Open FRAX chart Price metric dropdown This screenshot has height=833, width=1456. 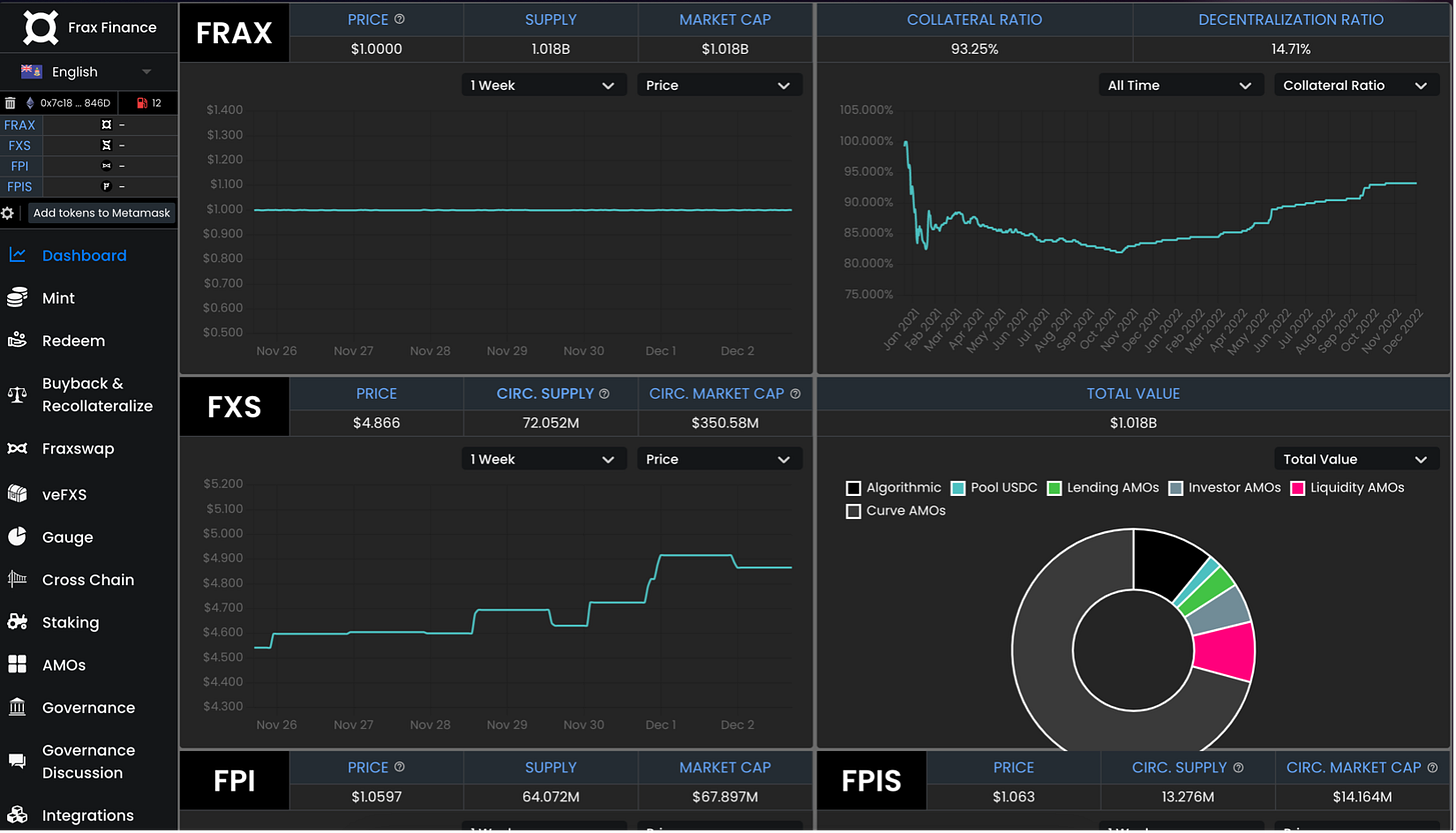tap(720, 85)
